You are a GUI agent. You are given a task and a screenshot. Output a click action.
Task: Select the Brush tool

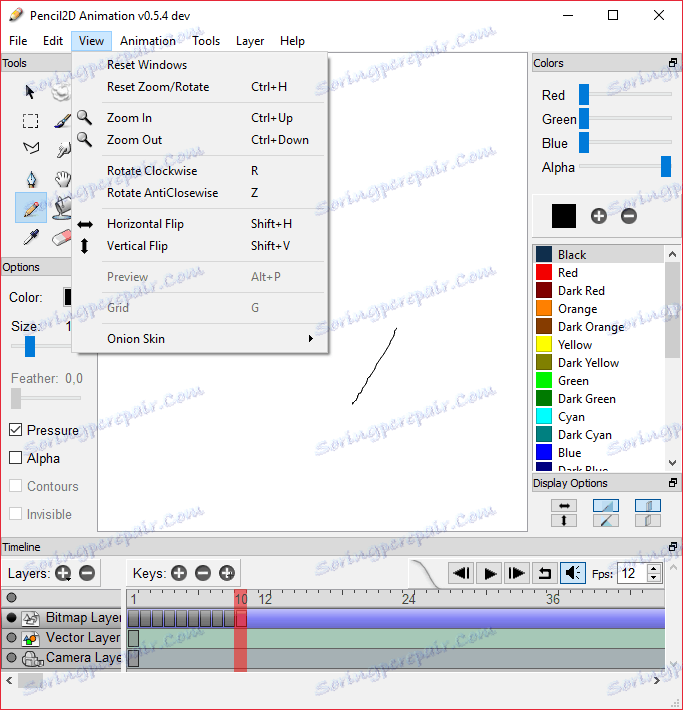(63, 121)
